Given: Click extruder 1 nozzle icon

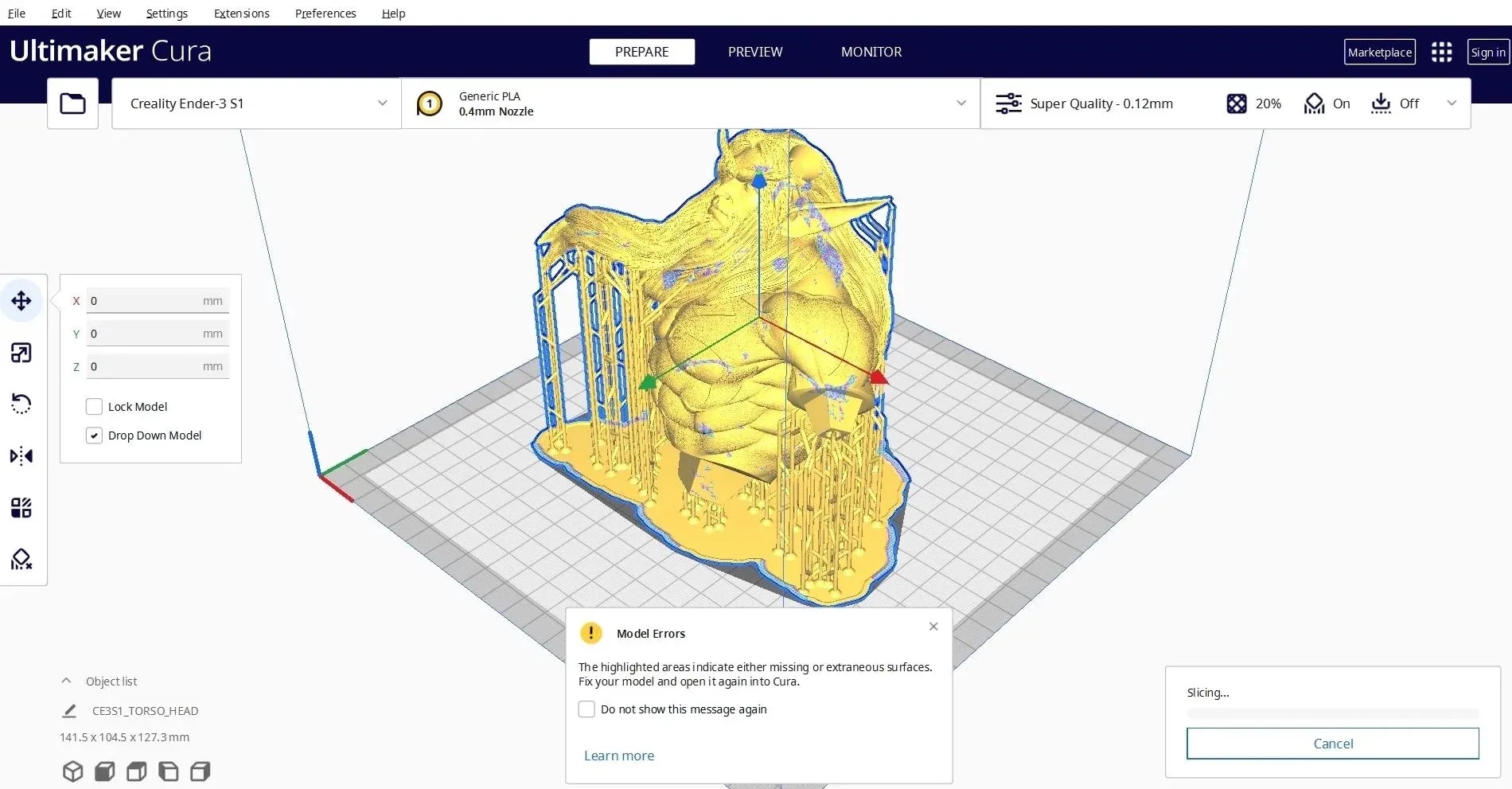Looking at the screenshot, I should pos(430,104).
